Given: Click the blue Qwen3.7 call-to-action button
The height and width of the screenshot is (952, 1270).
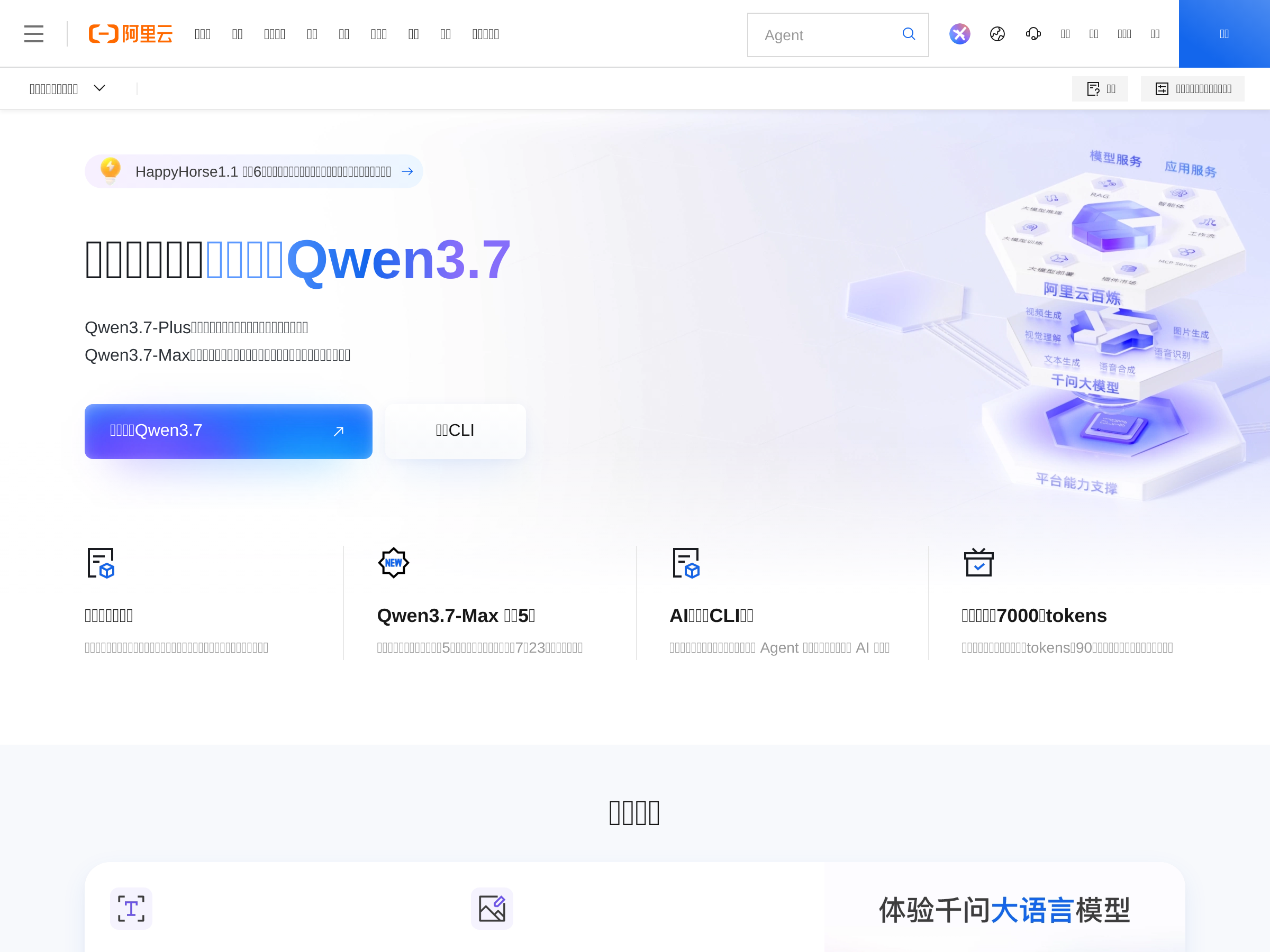Looking at the screenshot, I should point(229,431).
